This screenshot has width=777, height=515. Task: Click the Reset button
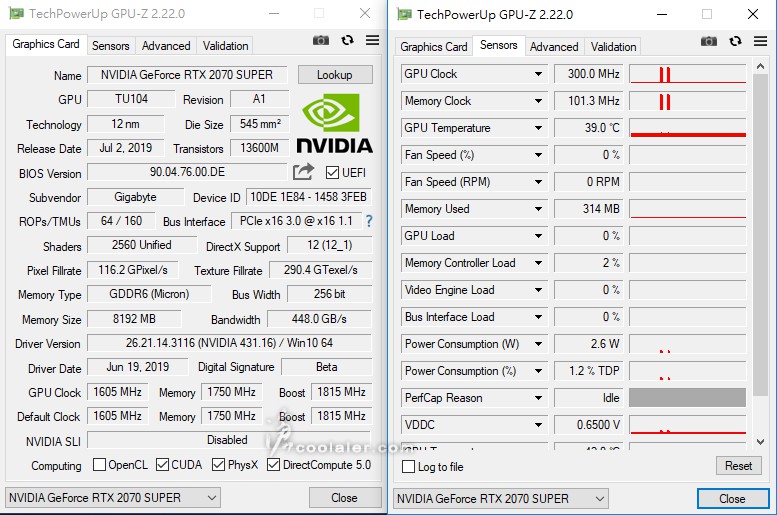(x=738, y=466)
